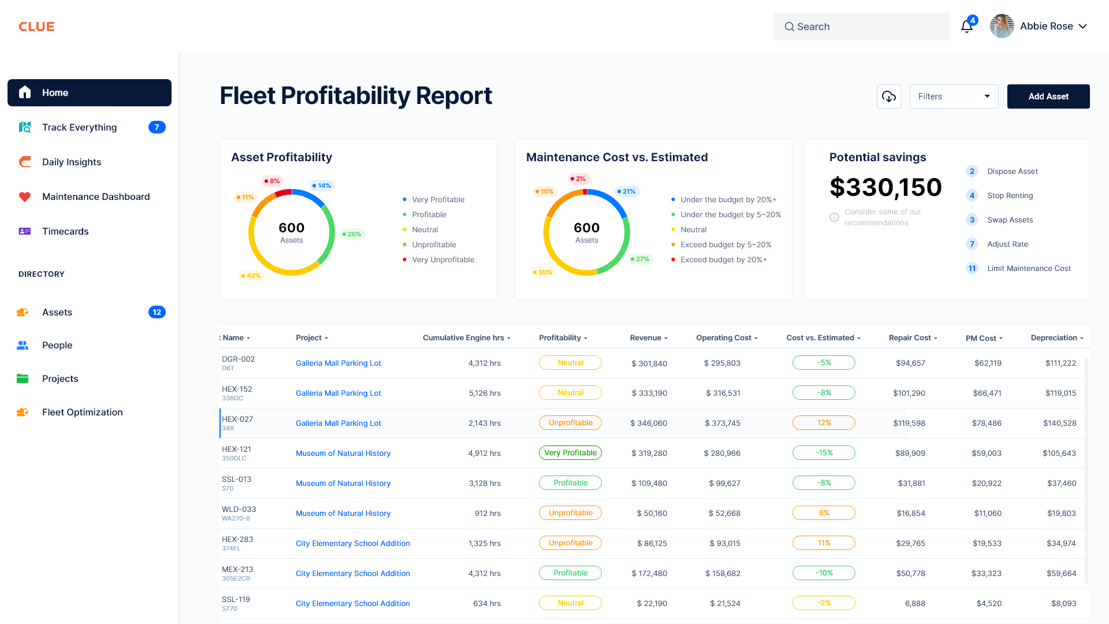
Task: Open the Fleet Optimization icon
Action: 23,411
